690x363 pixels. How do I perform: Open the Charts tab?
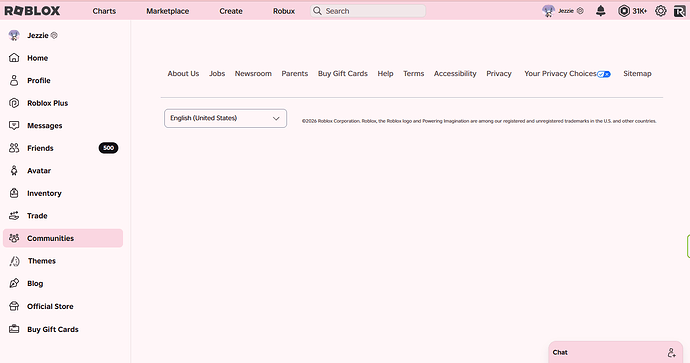[x=104, y=11]
